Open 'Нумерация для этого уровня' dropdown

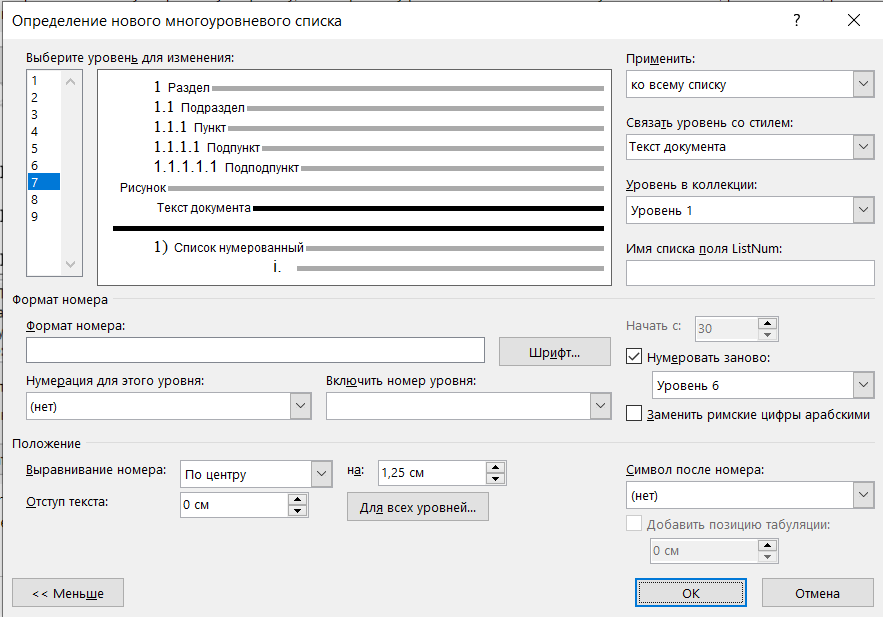coord(300,406)
